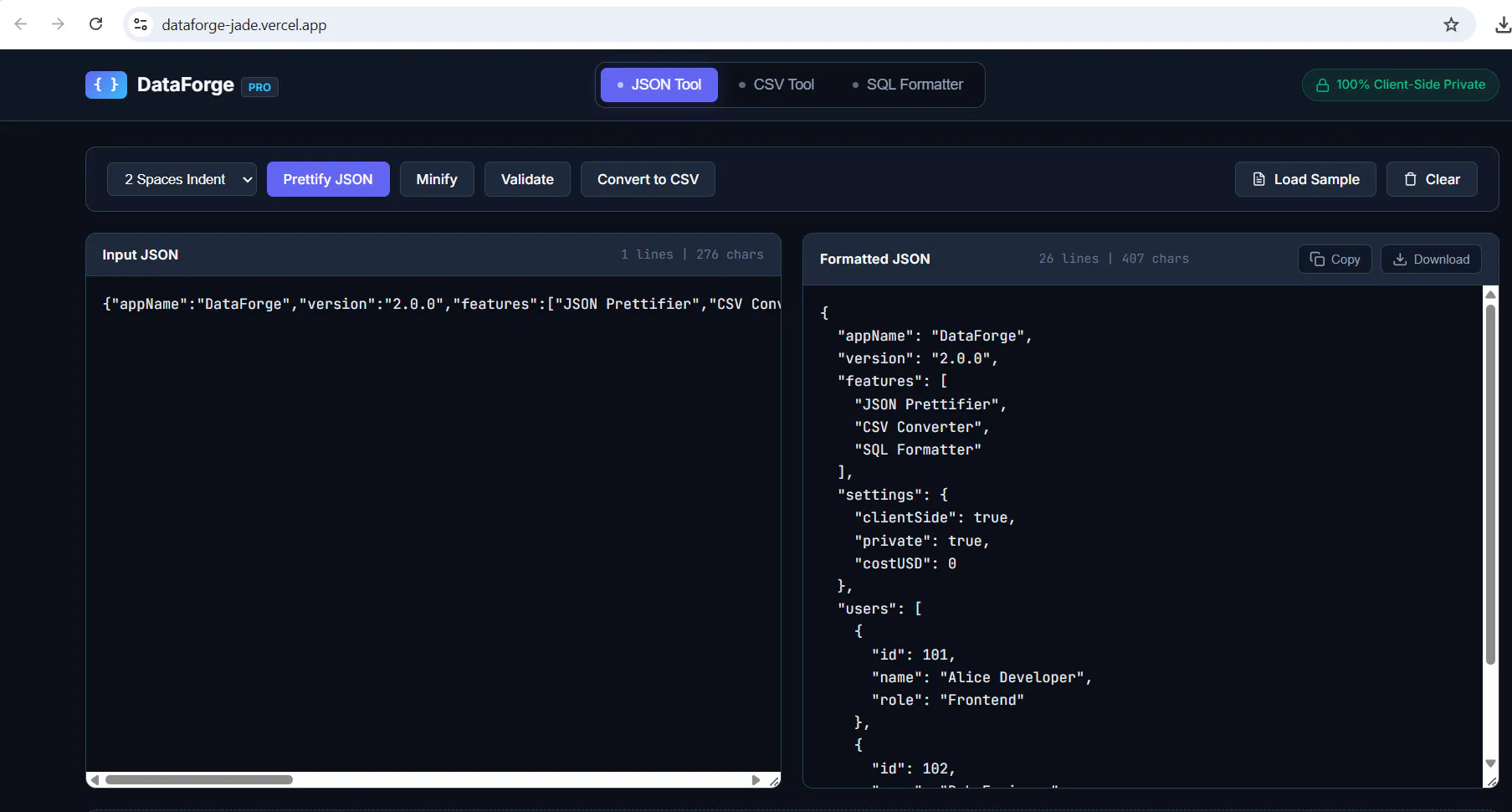Click the input area's horizontal scrollbar thumb
The image size is (1512, 812).
199,780
